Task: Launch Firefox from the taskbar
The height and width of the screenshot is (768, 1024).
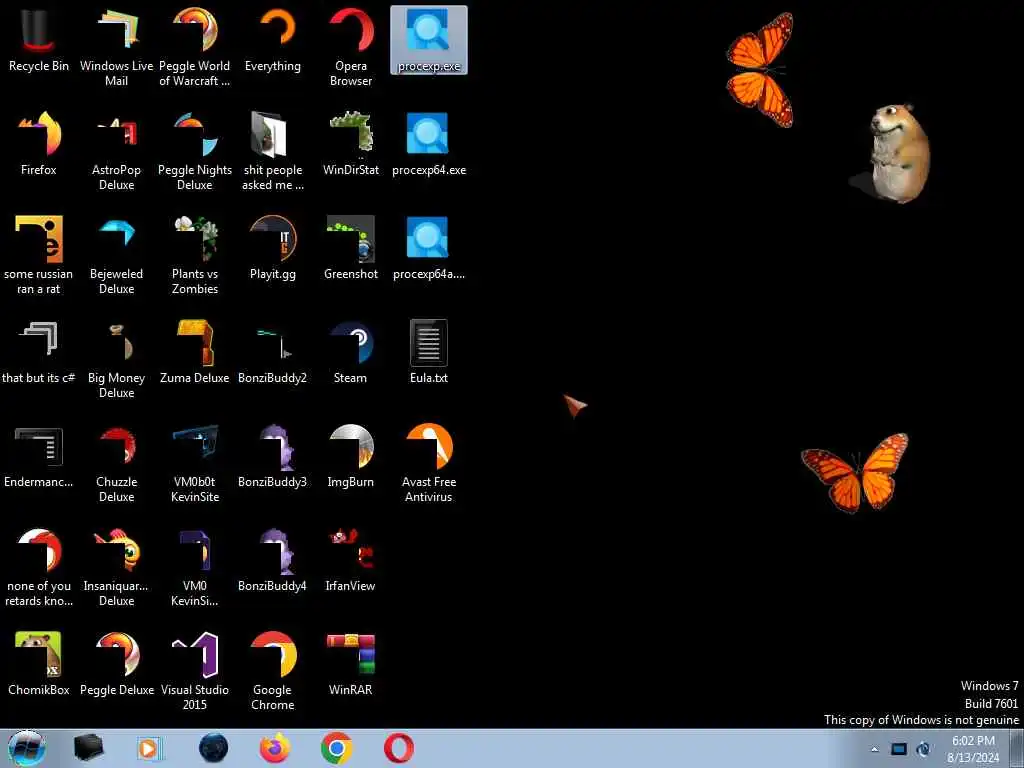Action: [x=275, y=748]
